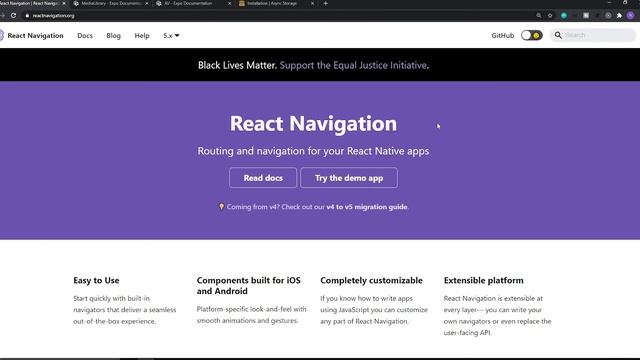The height and width of the screenshot is (360, 640).
Task: Click the zoom magnifier icon in address bar
Action: [x=539, y=16]
